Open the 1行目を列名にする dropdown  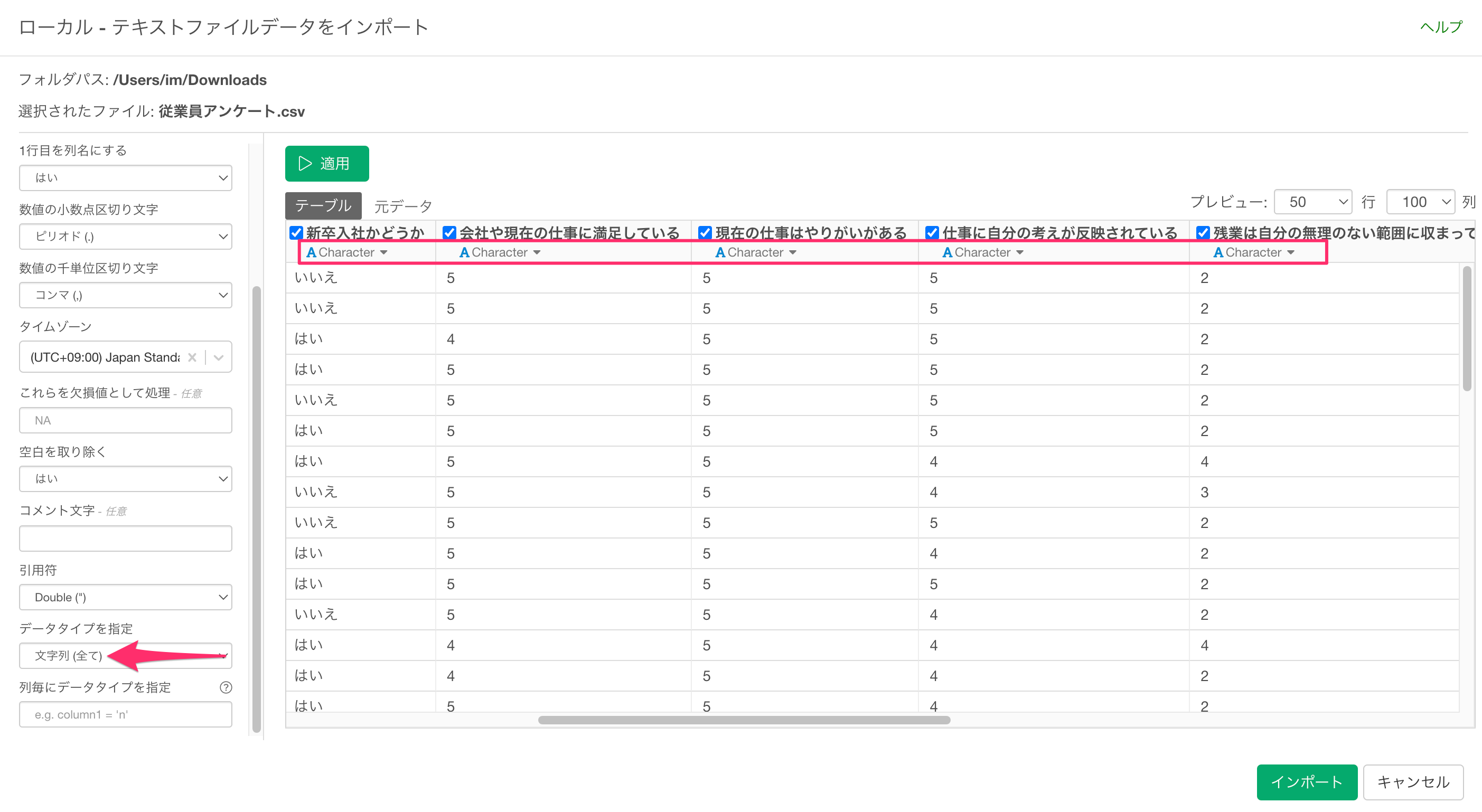125,178
